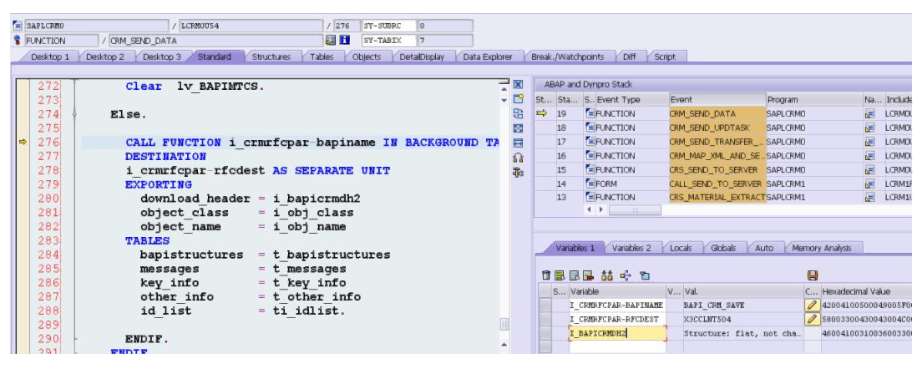The width and height of the screenshot is (919, 370).
Task: Click the I_BAPICRMDH2 variable input field
Action: [617, 333]
